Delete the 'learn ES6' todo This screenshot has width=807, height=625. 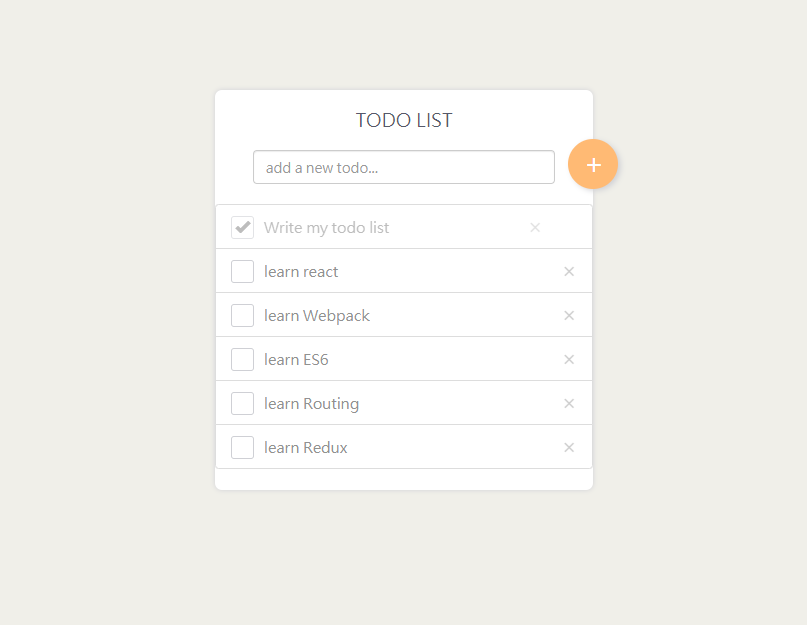click(x=569, y=359)
